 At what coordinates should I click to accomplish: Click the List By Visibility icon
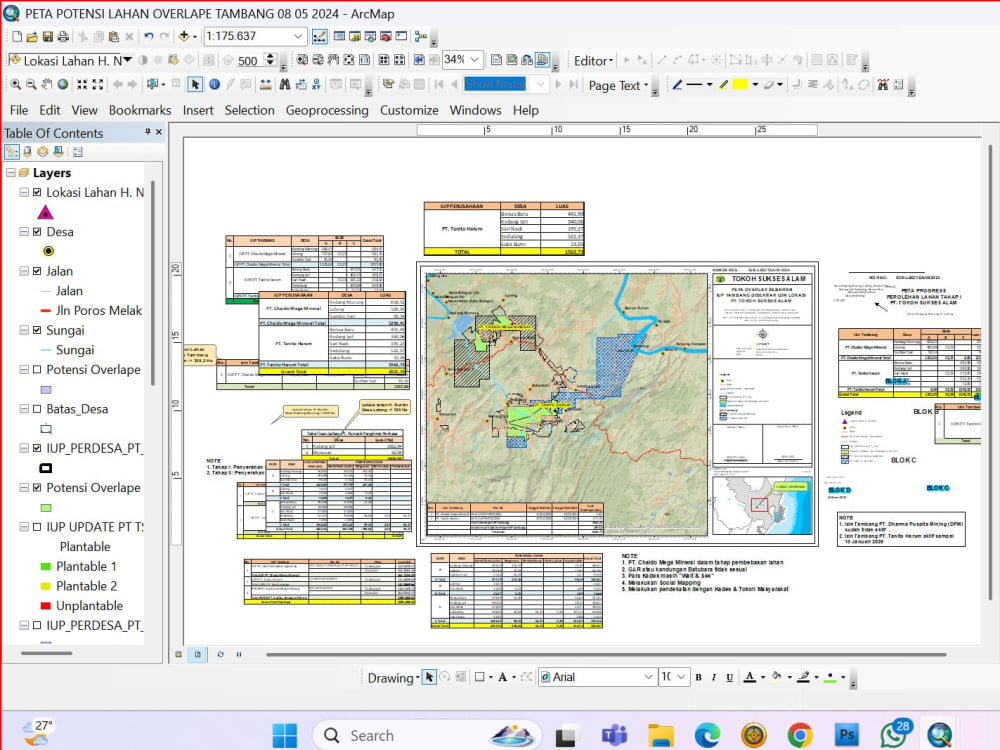pos(43,152)
